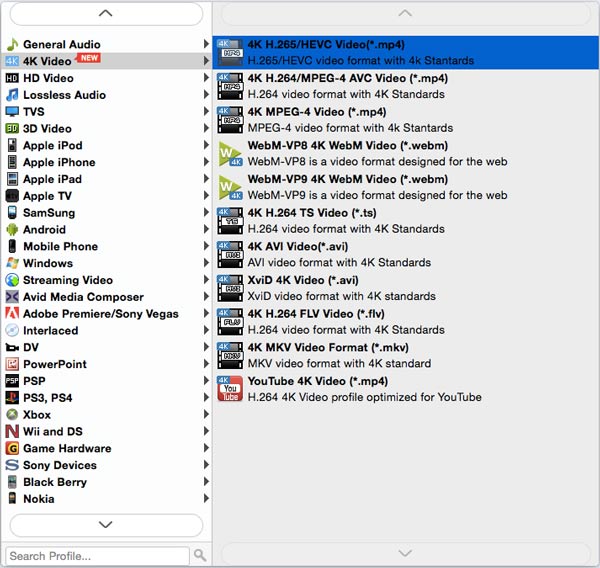This screenshot has height=568, width=600.
Task: Open the Nokia category
Action: click(106, 499)
